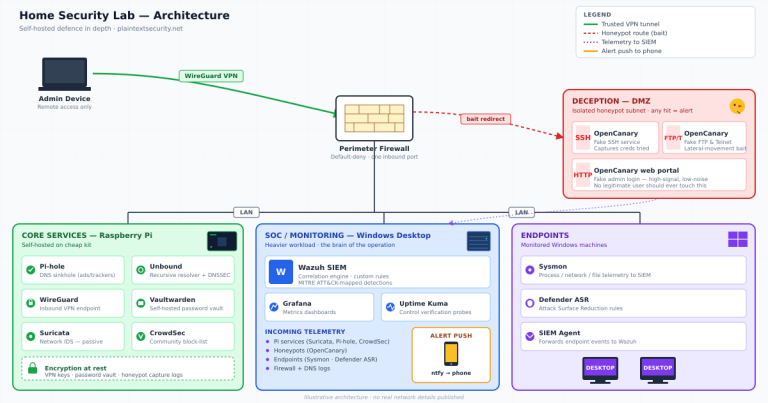768x403 pixels.
Task: Click the Illustrative architecture footer note
Action: click(x=384, y=397)
